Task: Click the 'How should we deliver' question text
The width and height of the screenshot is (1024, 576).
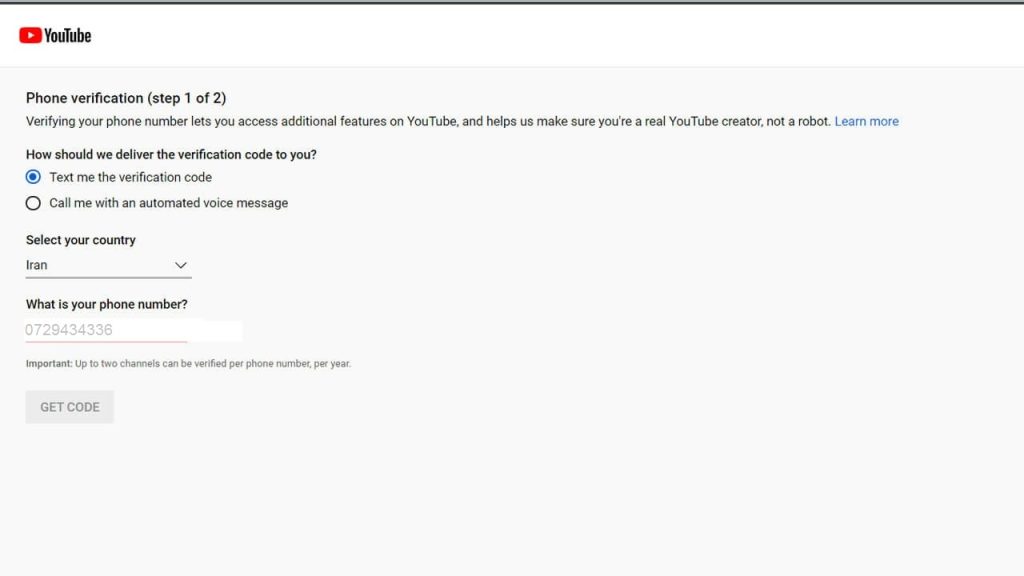Action: (x=171, y=154)
